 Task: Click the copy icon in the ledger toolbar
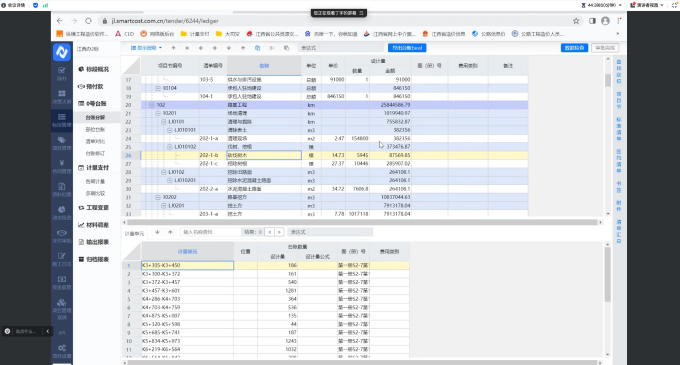[x=258, y=48]
